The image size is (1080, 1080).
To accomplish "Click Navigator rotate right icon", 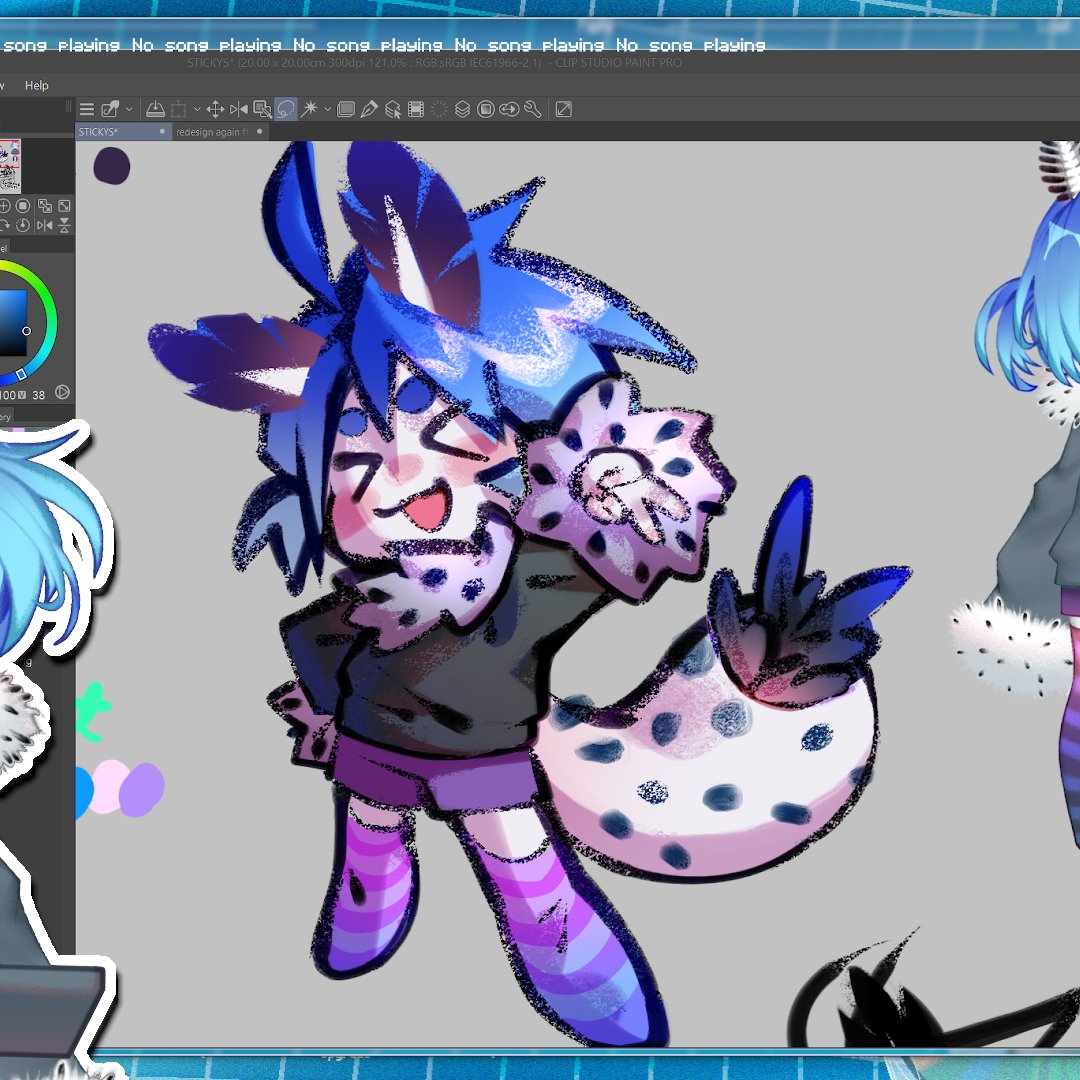I will point(4,225).
